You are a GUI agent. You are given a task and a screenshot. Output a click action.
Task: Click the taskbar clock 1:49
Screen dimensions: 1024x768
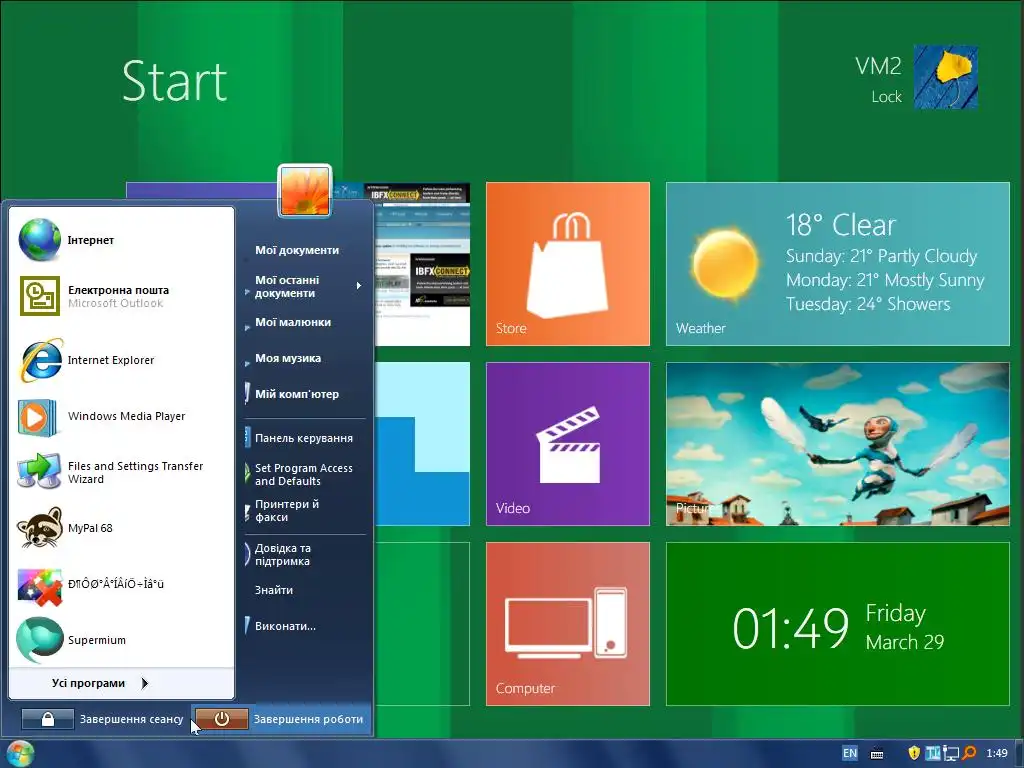997,753
